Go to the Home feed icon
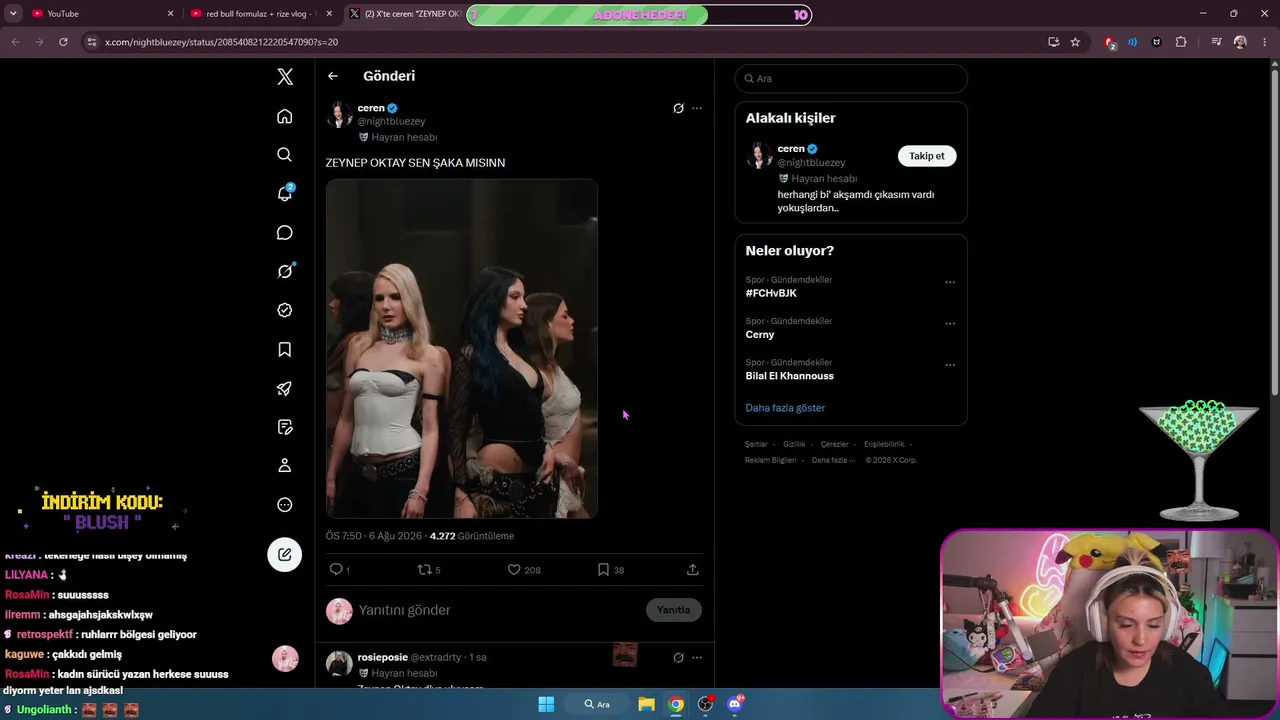 285,117
